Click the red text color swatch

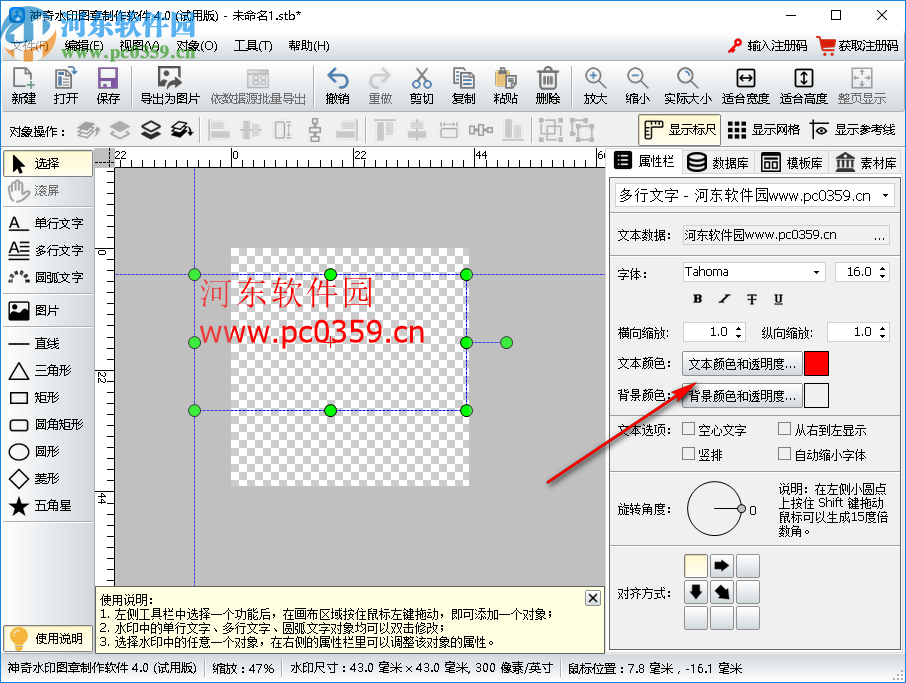click(x=816, y=363)
